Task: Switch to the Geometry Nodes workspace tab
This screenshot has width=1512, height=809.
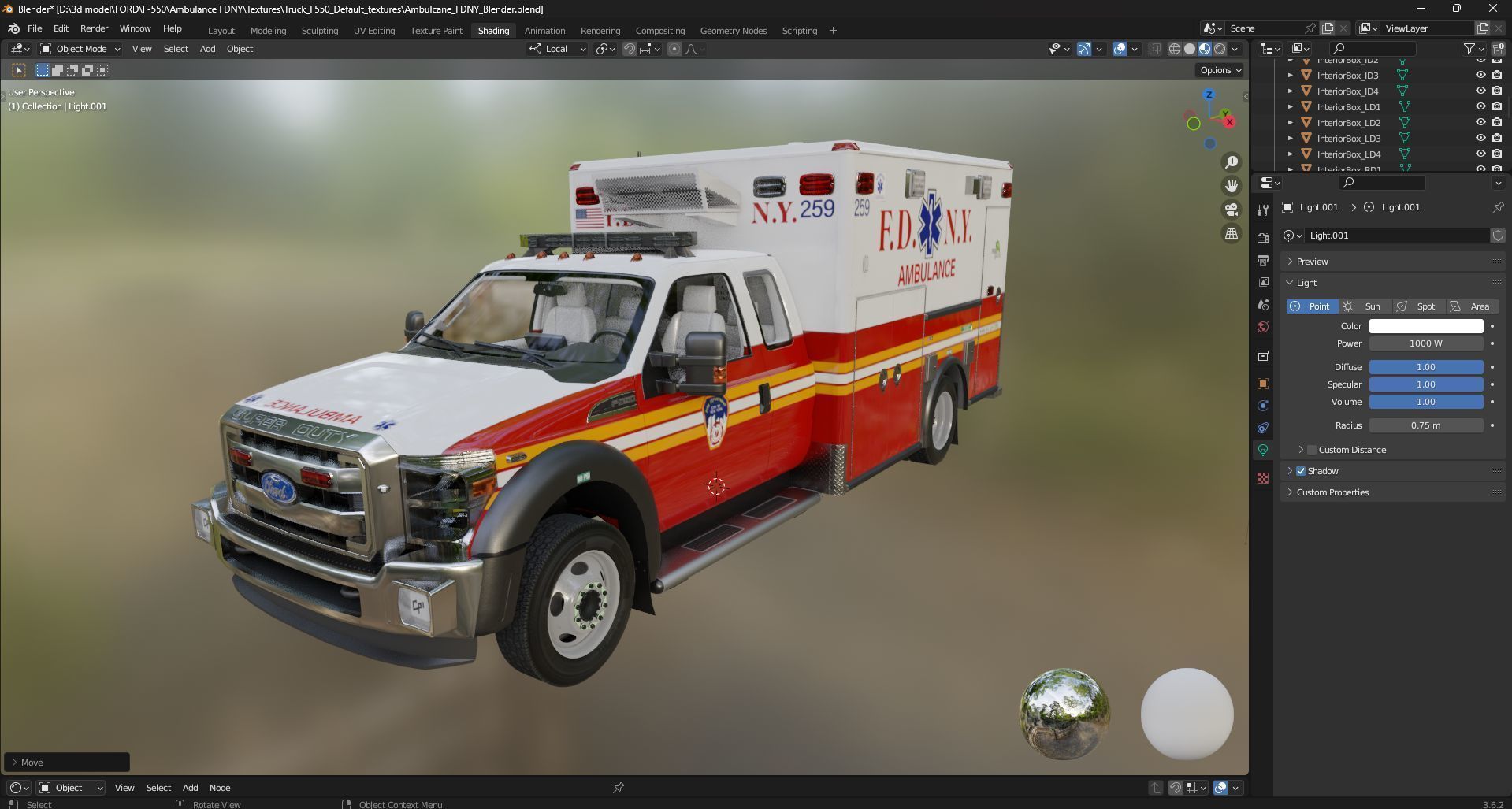Action: click(733, 31)
